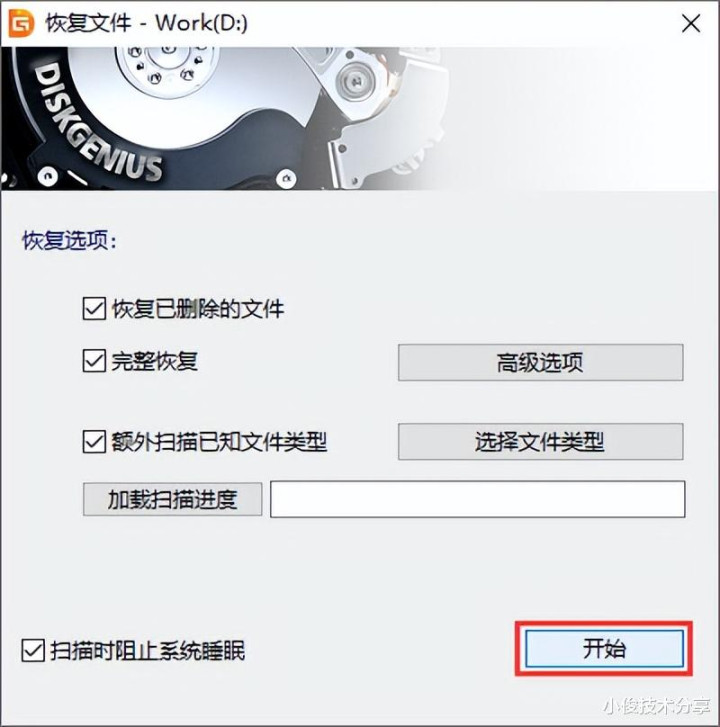
Task: Click the 恢复文件 - Work(D:) title text
Action: click(x=147, y=23)
